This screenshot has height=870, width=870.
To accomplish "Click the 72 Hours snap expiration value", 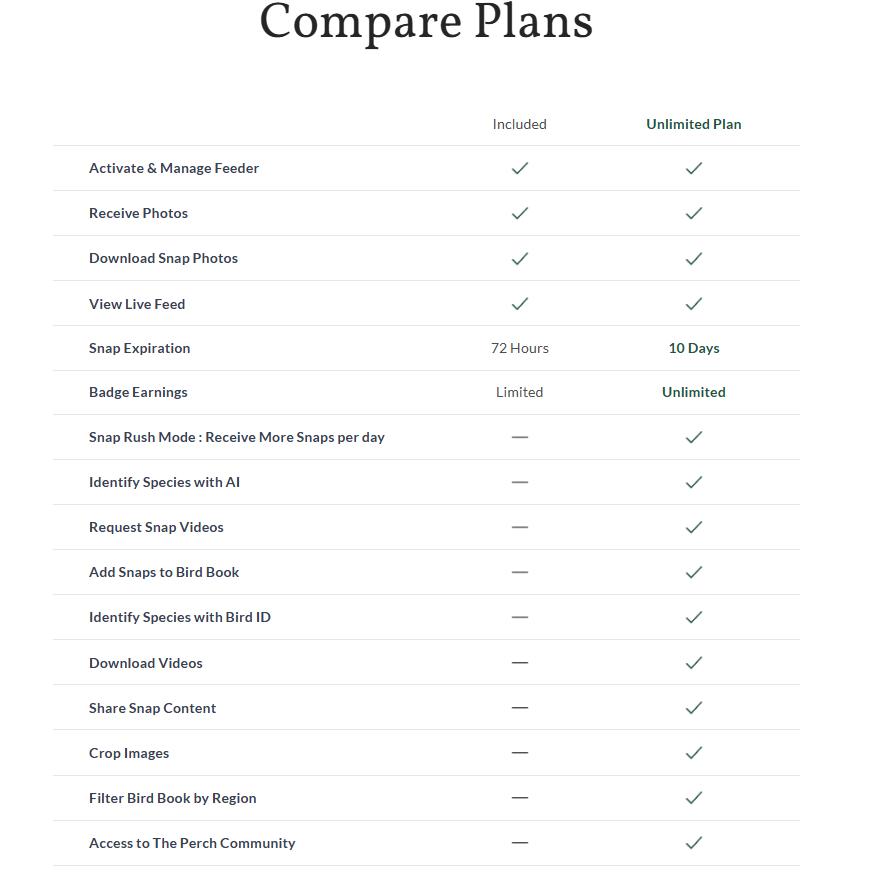I will click(x=519, y=348).
